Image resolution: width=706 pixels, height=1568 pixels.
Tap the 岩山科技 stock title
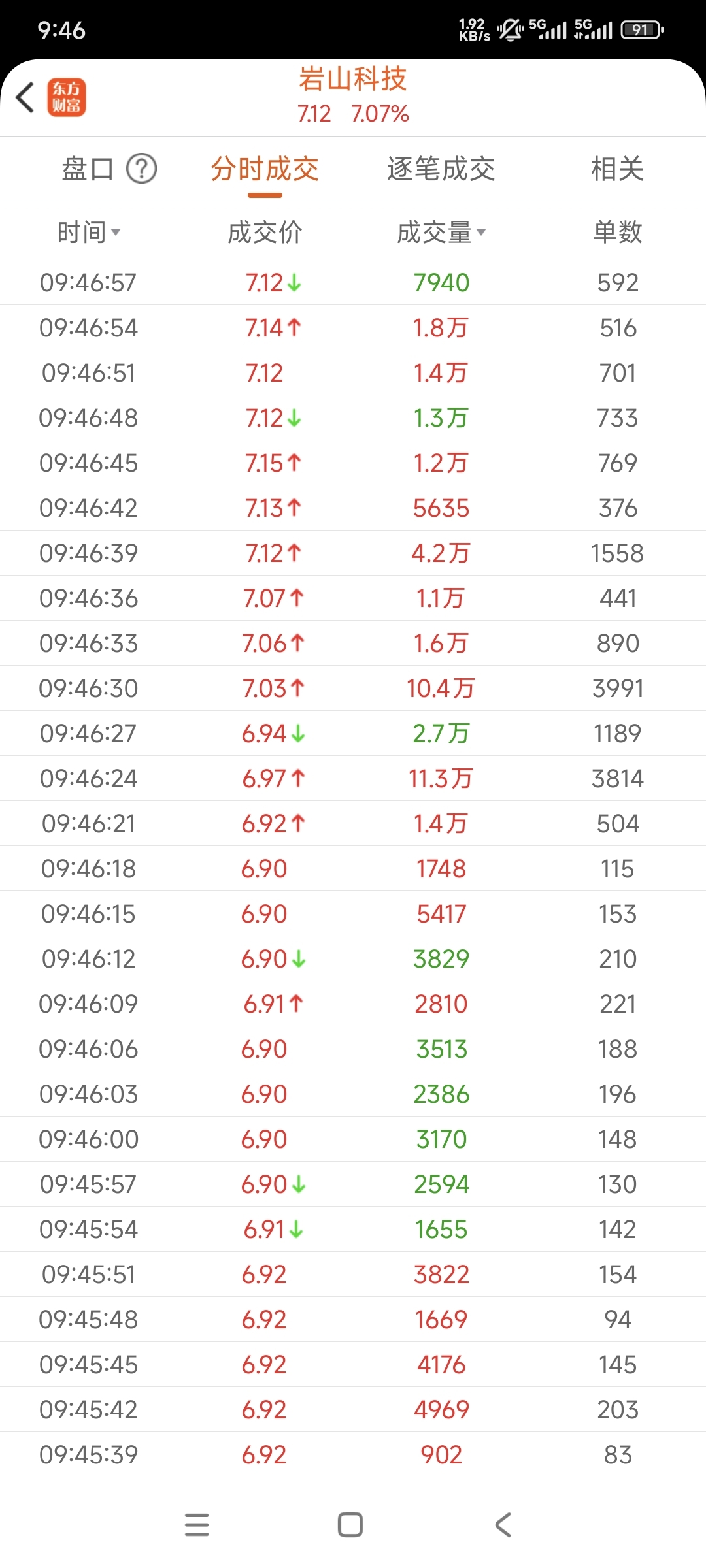coord(353,79)
